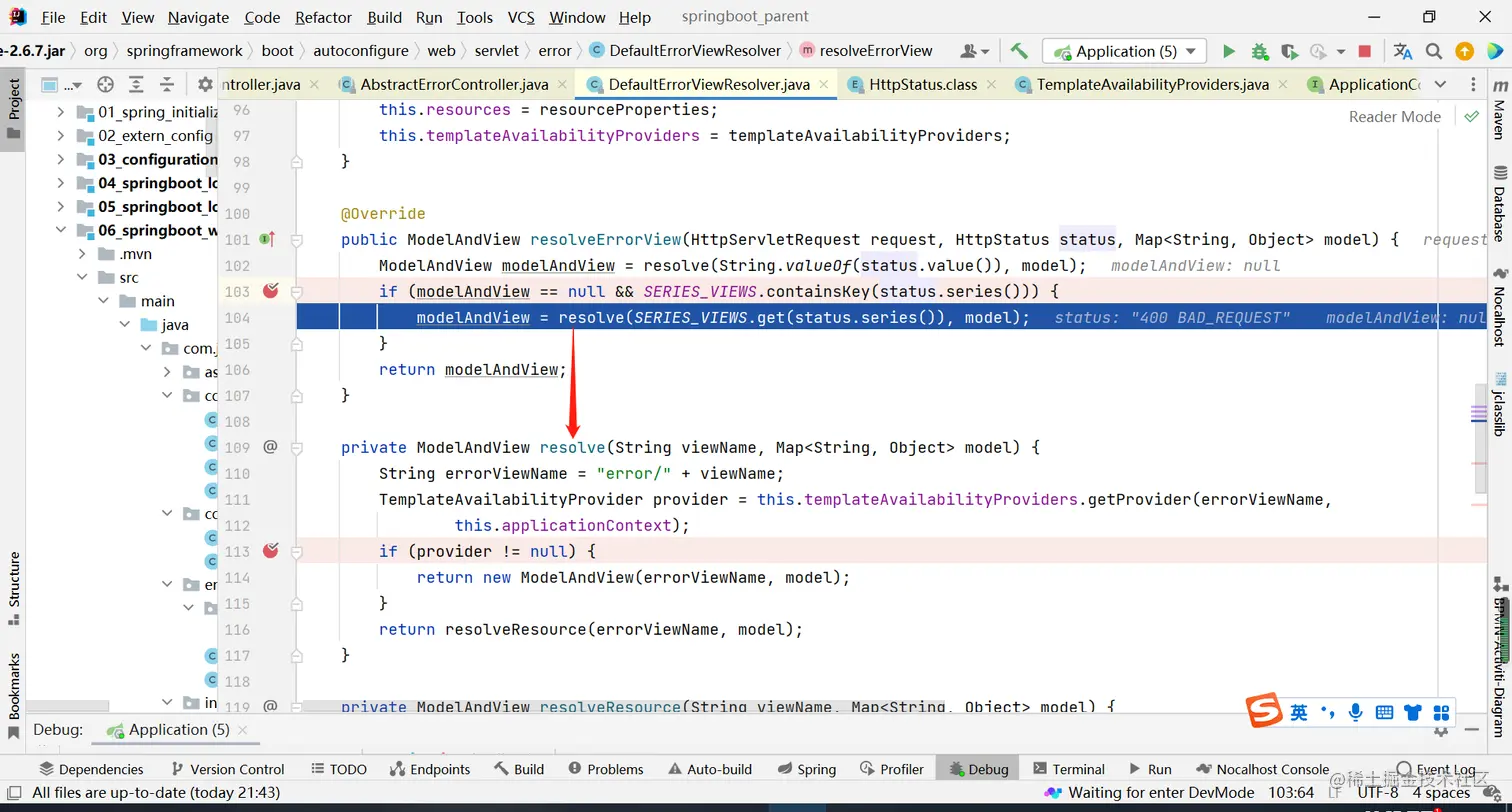Screen dimensions: 1512x812
Task: Toggle the Sogou Chinese/English mode
Action: coord(1298,712)
